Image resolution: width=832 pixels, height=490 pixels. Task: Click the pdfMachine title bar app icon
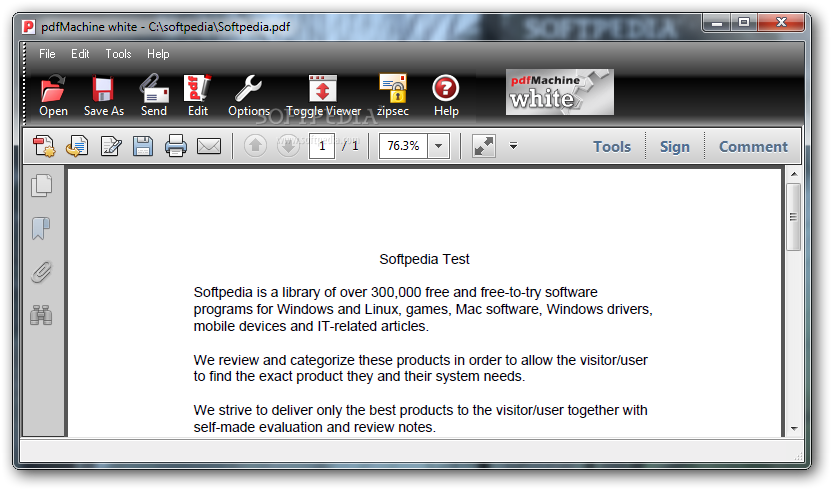click(28, 27)
